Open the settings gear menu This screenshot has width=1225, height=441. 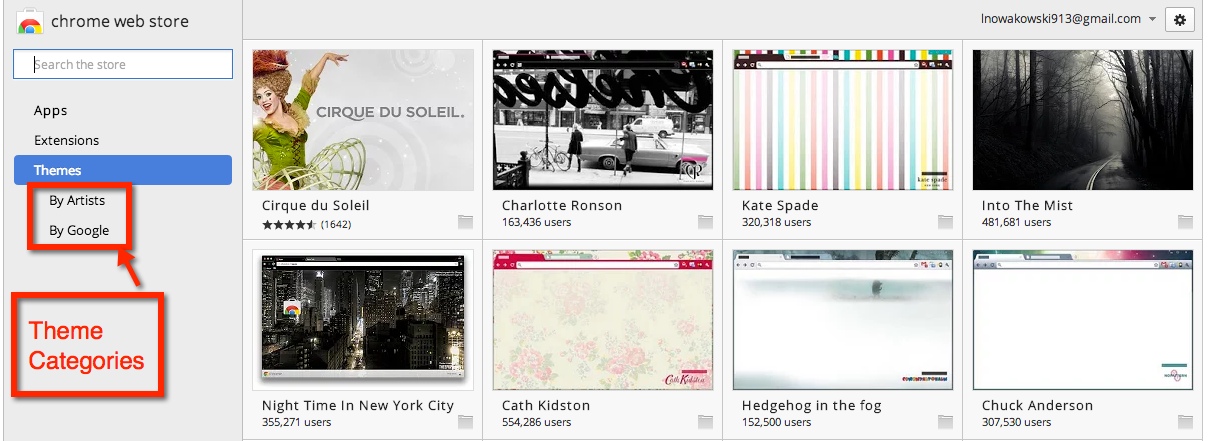(x=1180, y=20)
